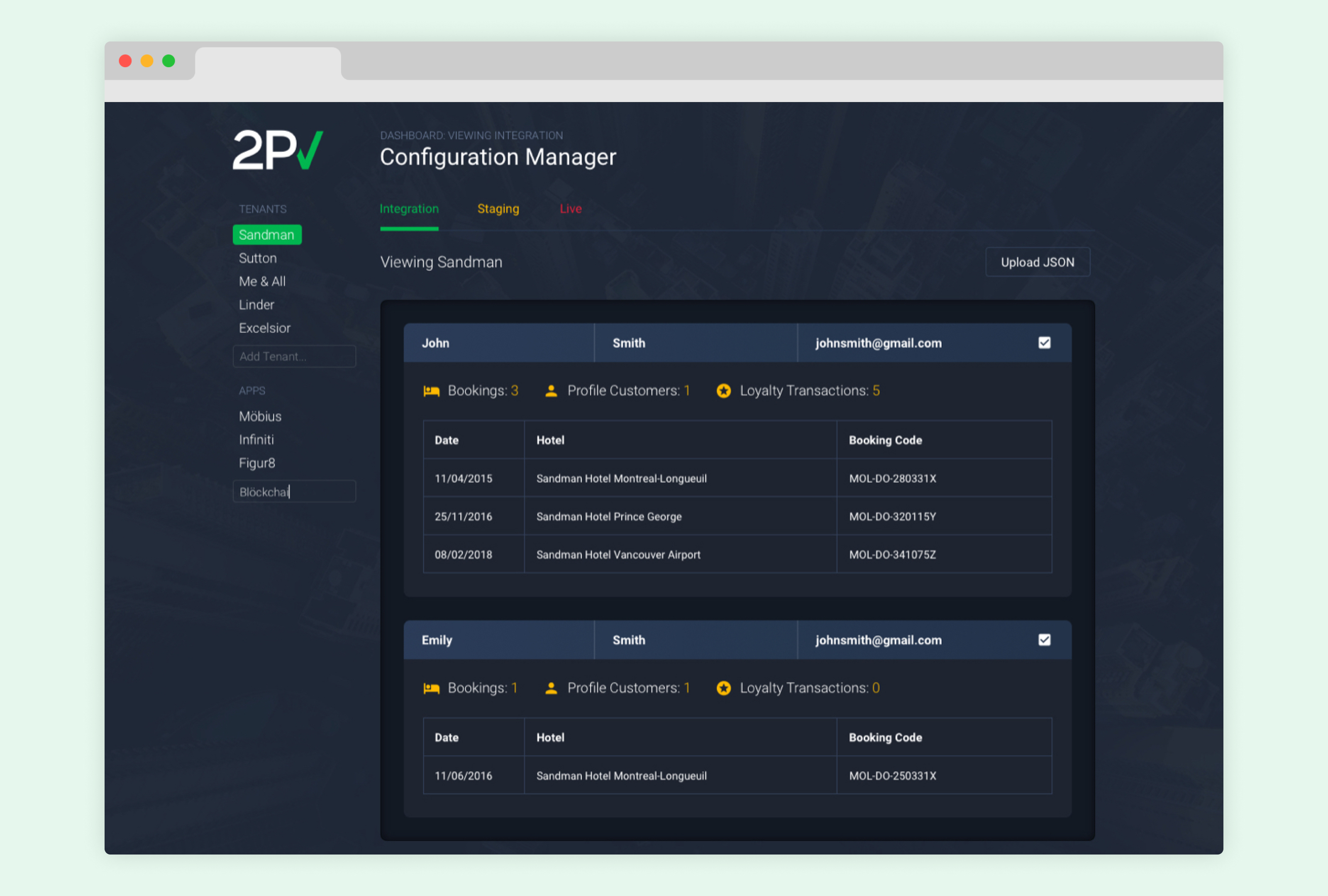Viewport: 1328px width, 896px height.
Task: Click the bed icon beside Bookings: 3
Action: click(432, 391)
